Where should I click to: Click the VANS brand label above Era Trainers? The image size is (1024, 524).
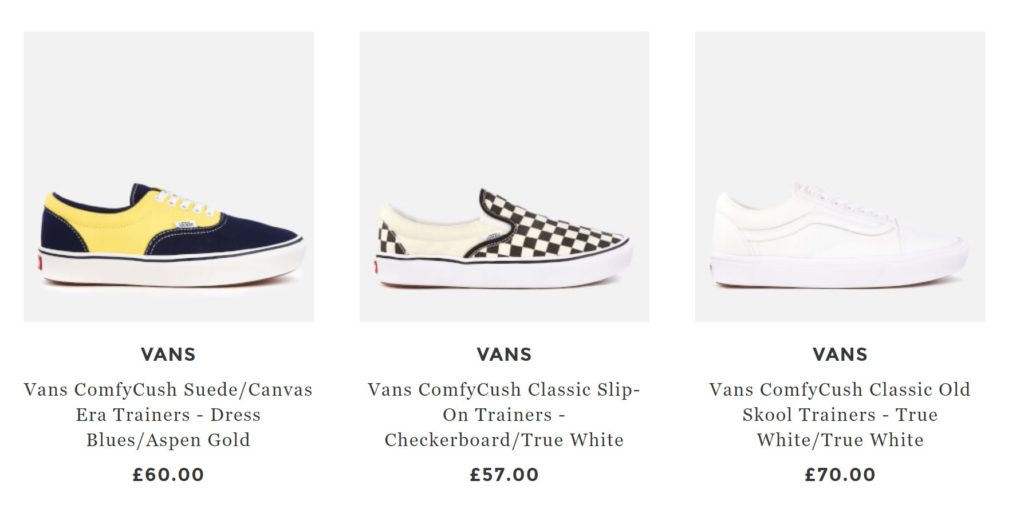click(x=168, y=354)
